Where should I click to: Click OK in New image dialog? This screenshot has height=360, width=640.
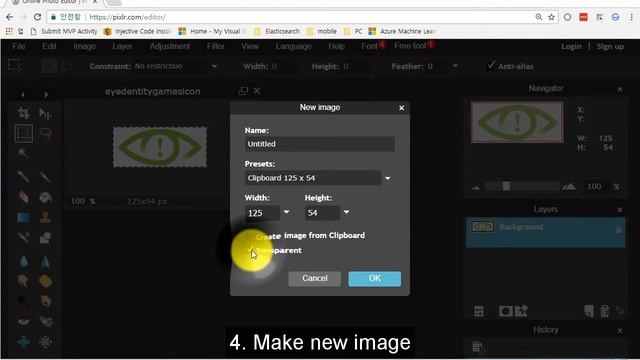coord(374,278)
